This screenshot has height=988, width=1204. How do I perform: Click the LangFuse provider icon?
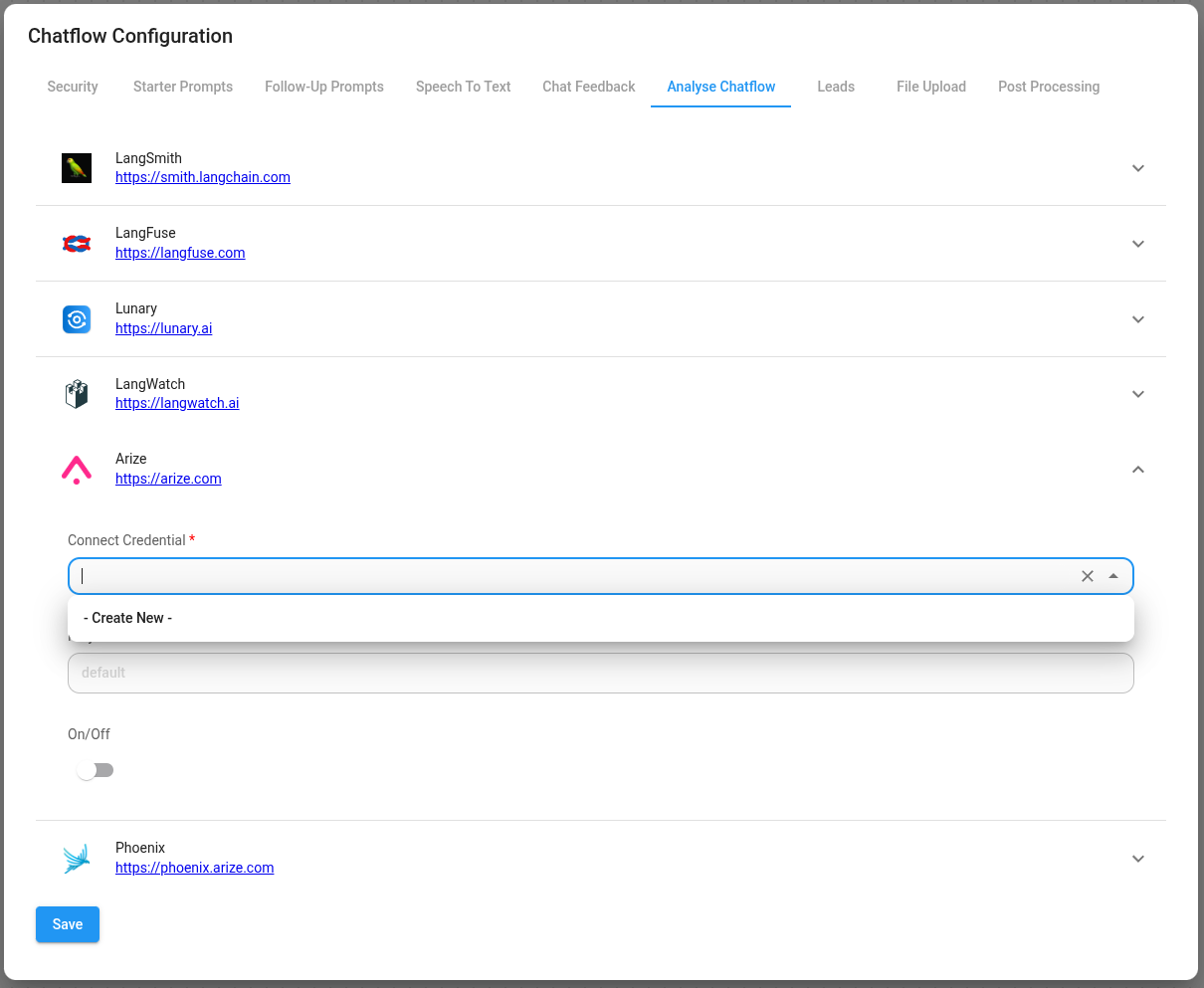point(77,243)
